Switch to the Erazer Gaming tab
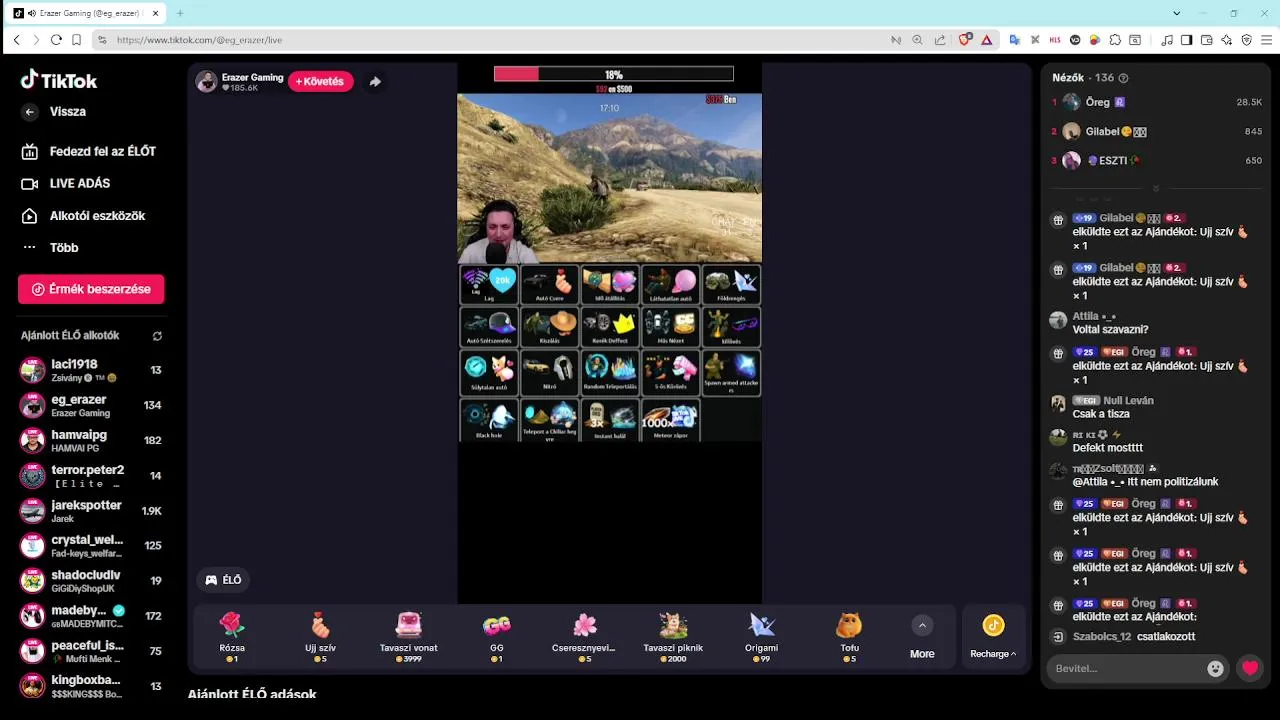The image size is (1280, 720). (85, 13)
